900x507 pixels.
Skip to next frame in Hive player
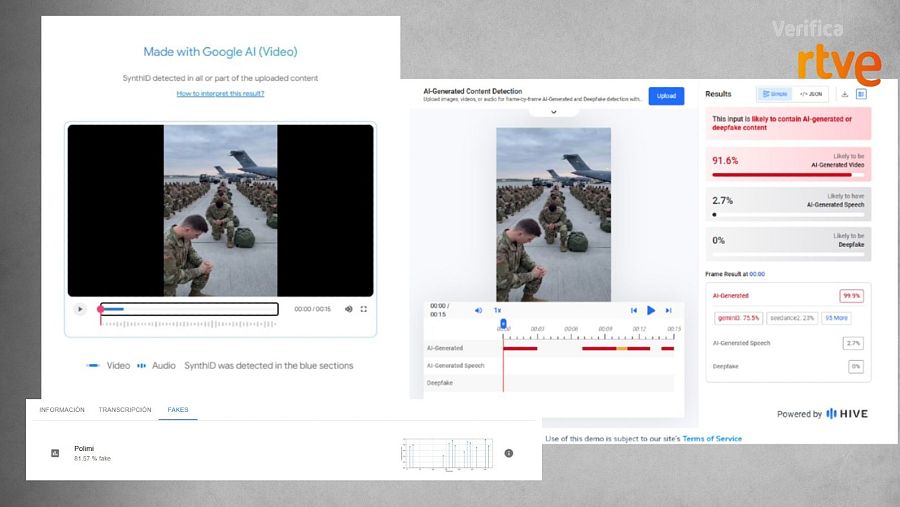[x=667, y=310]
